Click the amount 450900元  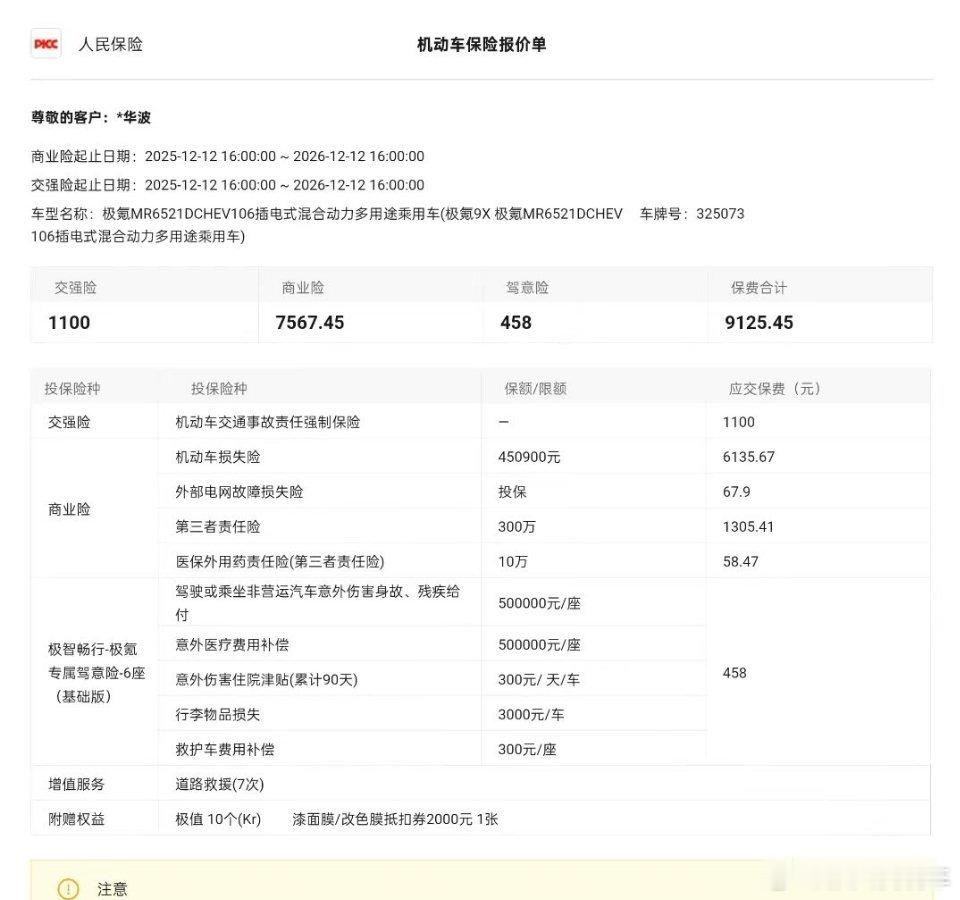click(x=529, y=457)
